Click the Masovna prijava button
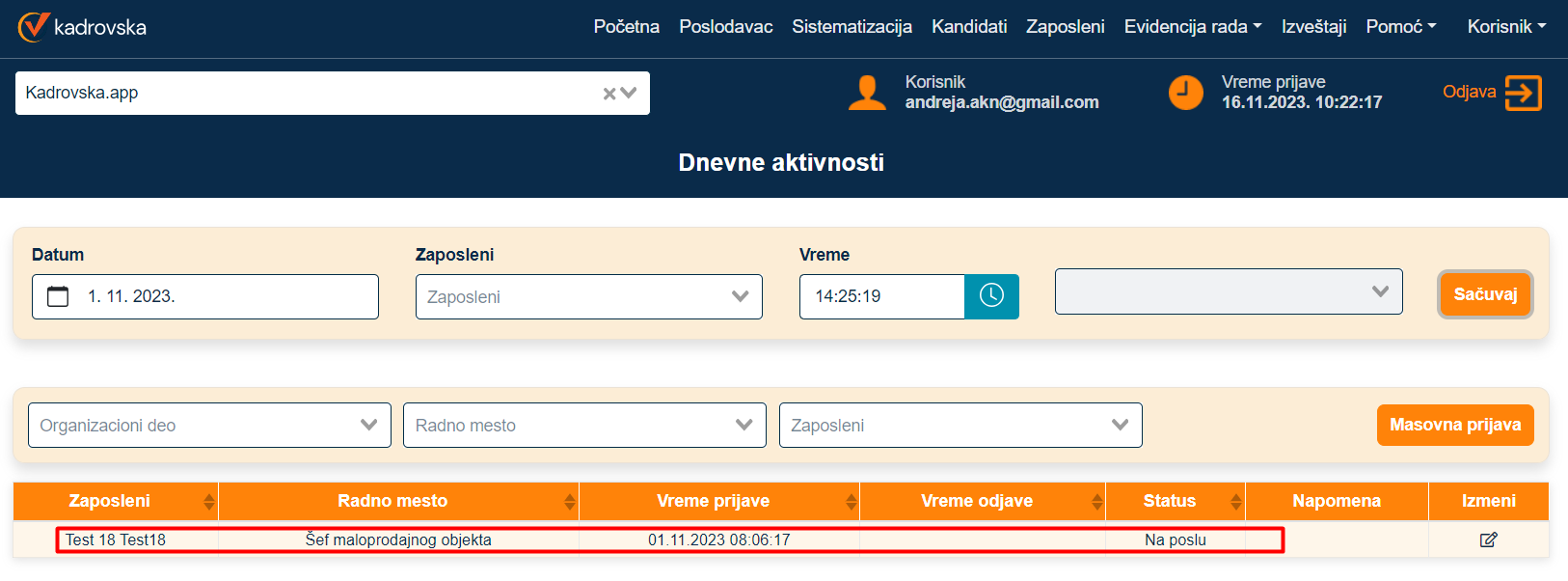The width and height of the screenshot is (1568, 581). tap(1454, 425)
